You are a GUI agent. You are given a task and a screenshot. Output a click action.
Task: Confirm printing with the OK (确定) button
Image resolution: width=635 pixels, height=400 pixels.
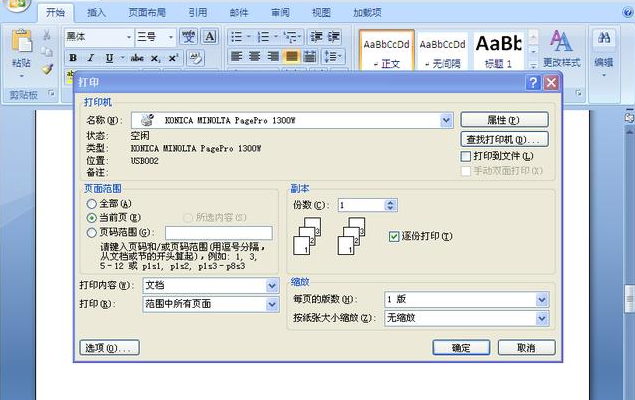pos(461,348)
